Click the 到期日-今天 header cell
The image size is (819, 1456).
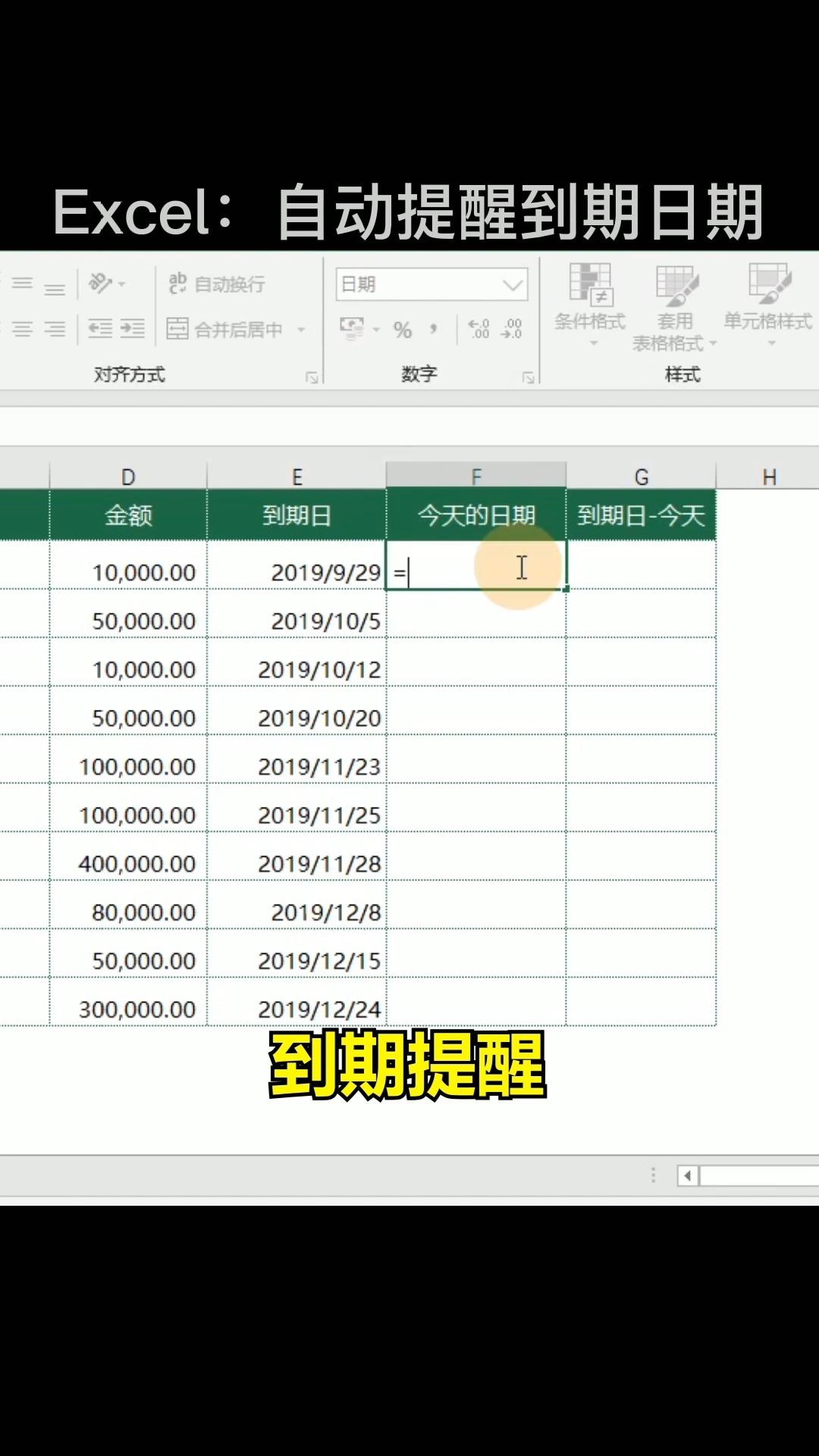(x=641, y=516)
